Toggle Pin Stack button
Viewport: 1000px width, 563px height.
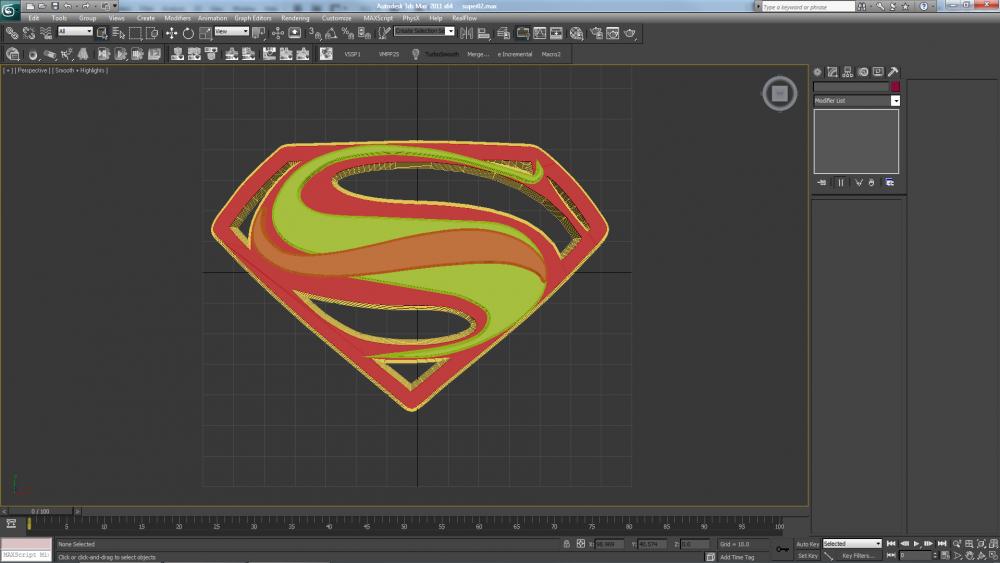[822, 183]
